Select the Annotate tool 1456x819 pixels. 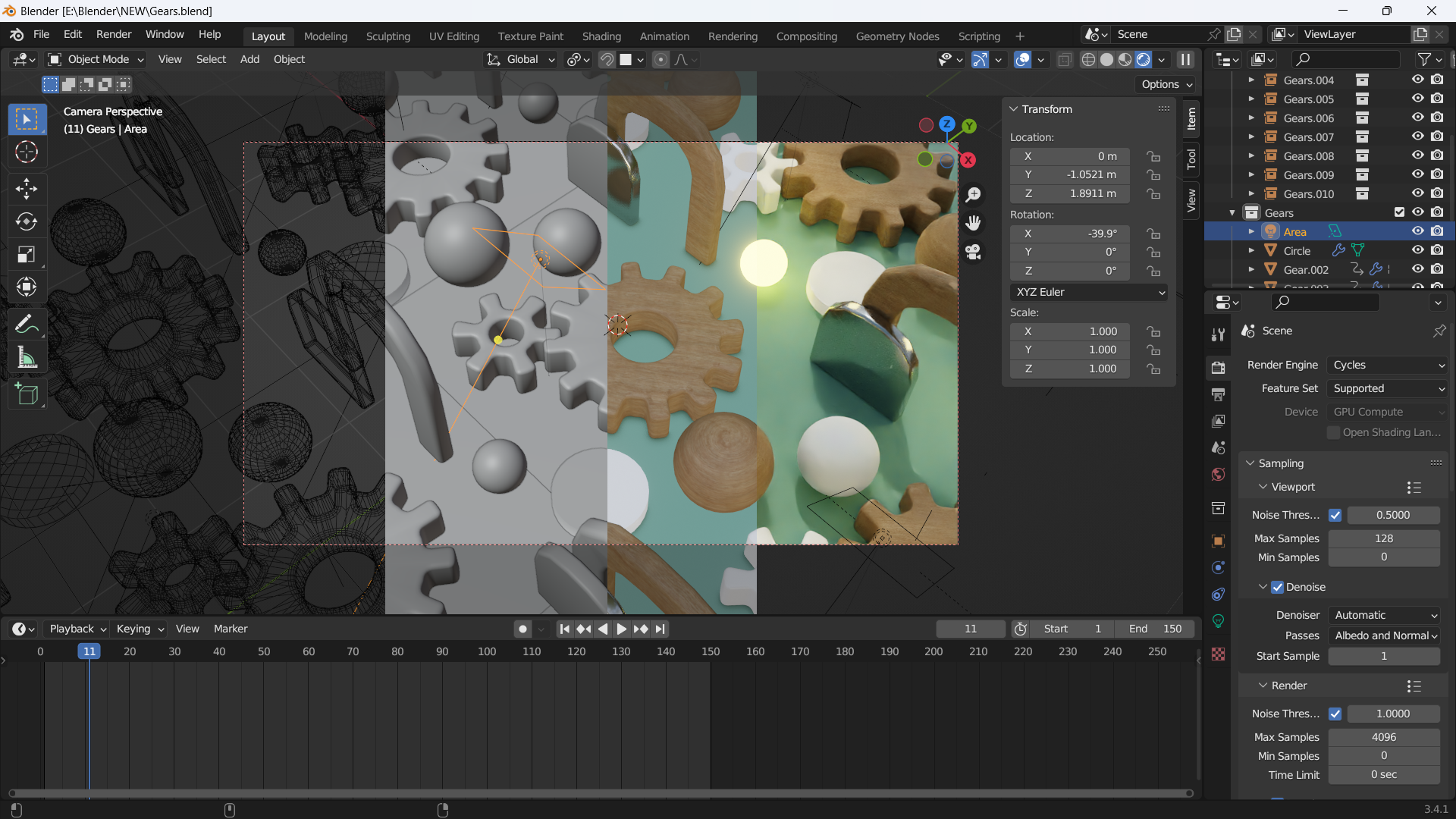click(27, 325)
